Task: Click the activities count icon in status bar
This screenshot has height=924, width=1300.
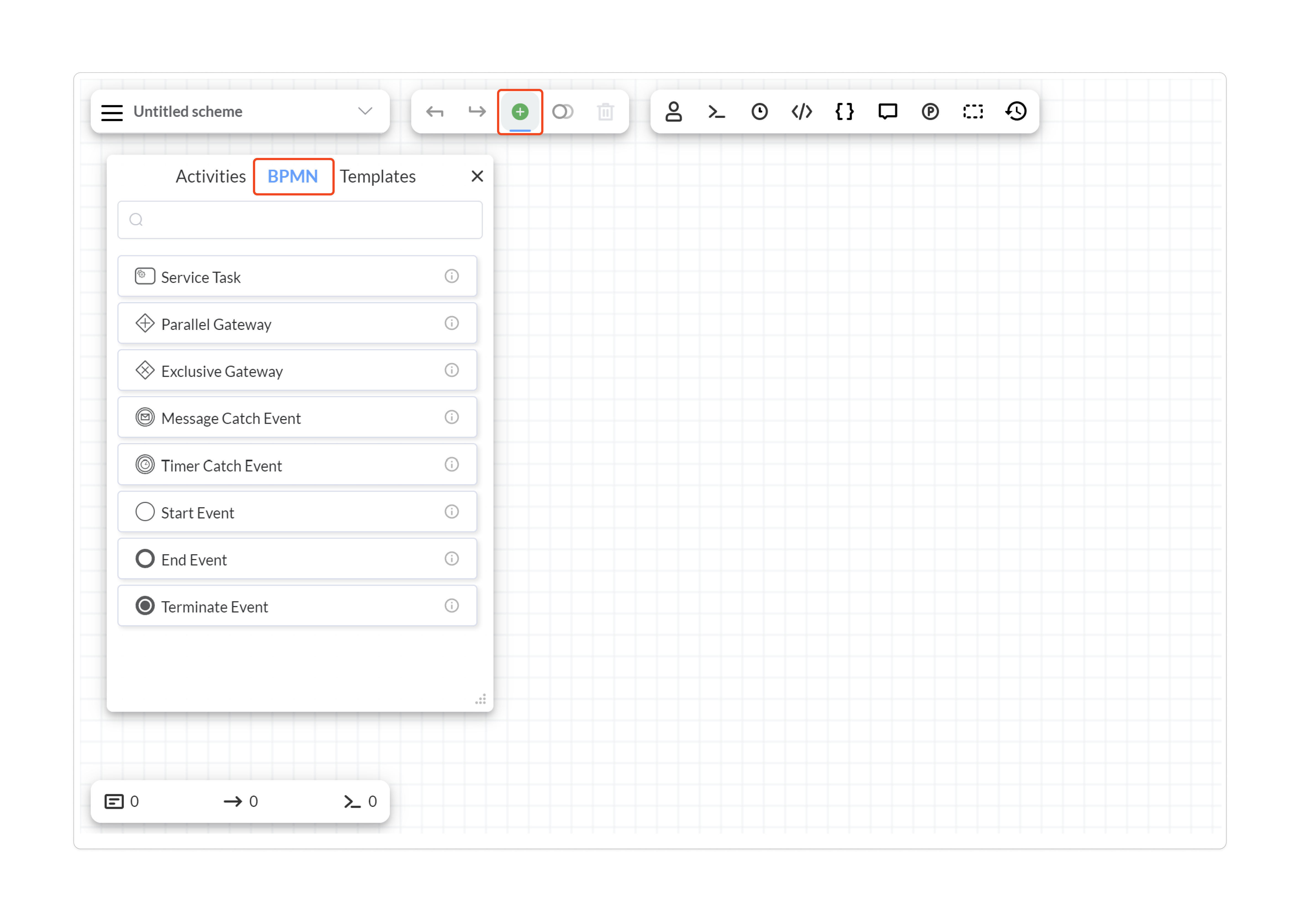Action: [114, 802]
